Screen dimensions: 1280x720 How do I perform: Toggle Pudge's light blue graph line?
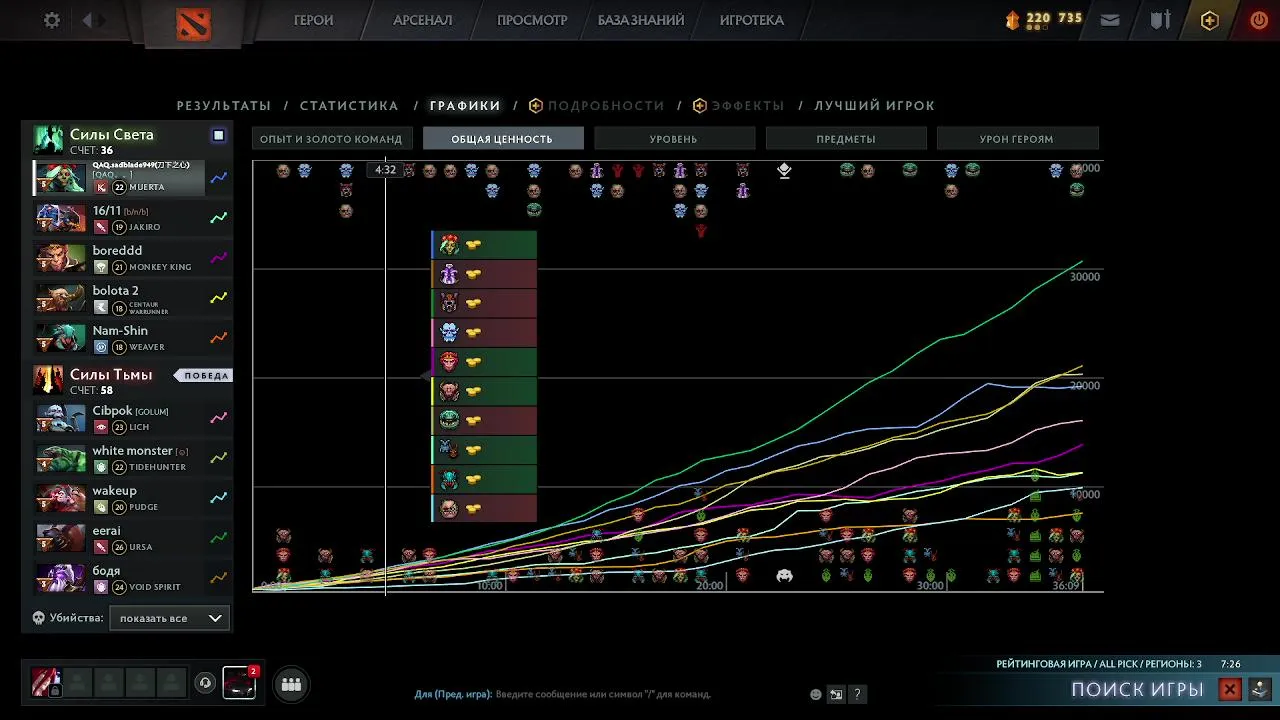click(x=218, y=498)
